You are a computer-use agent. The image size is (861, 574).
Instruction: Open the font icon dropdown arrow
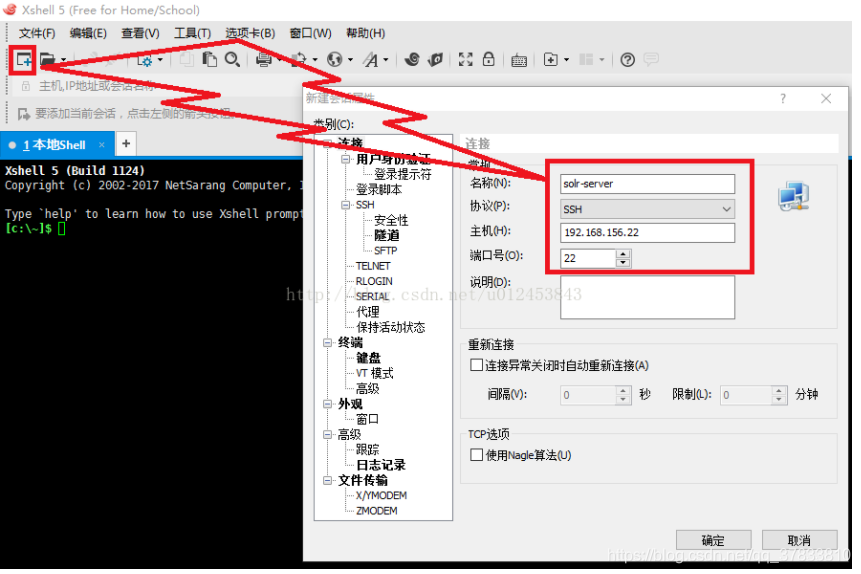(x=386, y=60)
